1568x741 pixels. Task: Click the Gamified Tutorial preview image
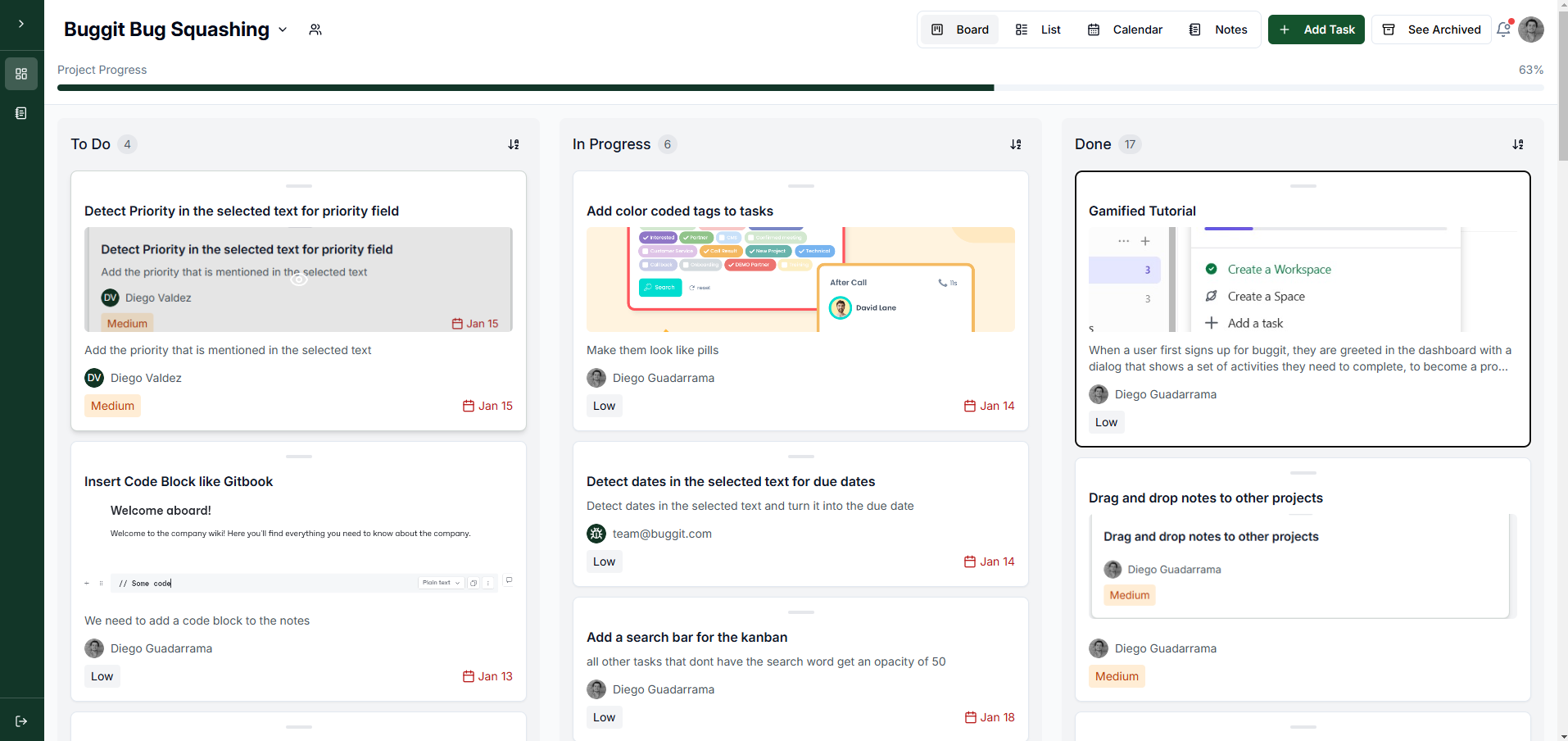point(1303,280)
